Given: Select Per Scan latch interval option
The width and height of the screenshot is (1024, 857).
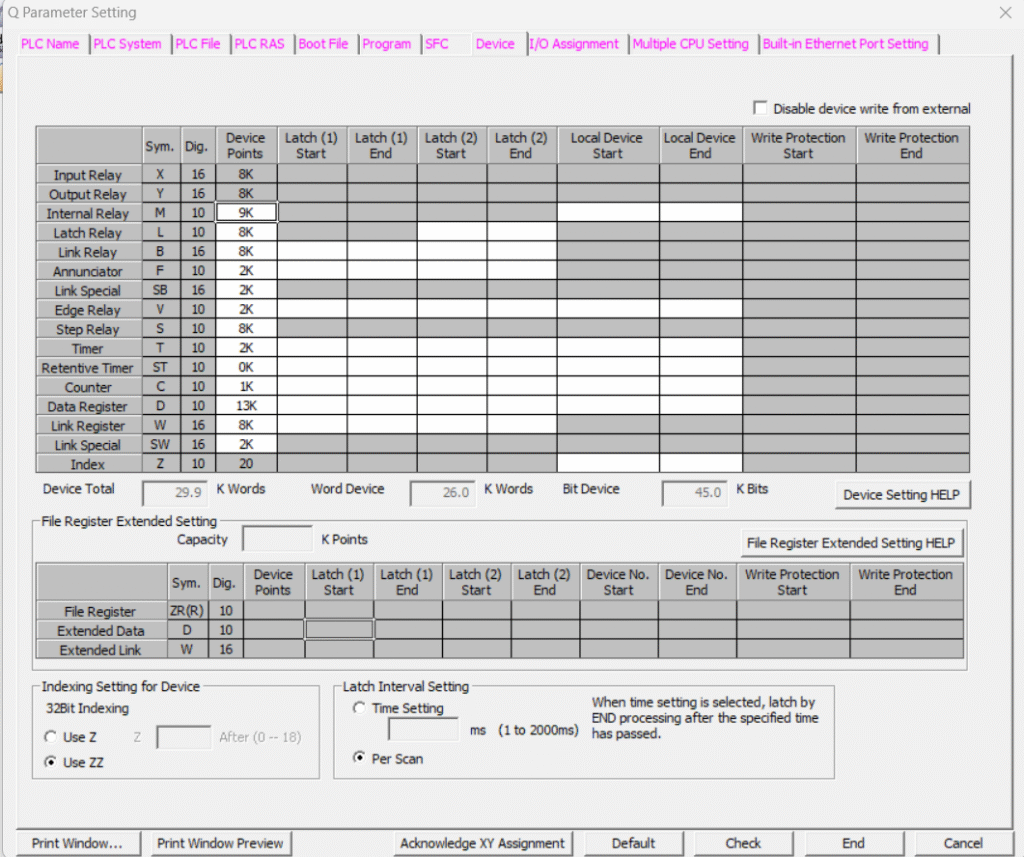Looking at the screenshot, I should [359, 759].
